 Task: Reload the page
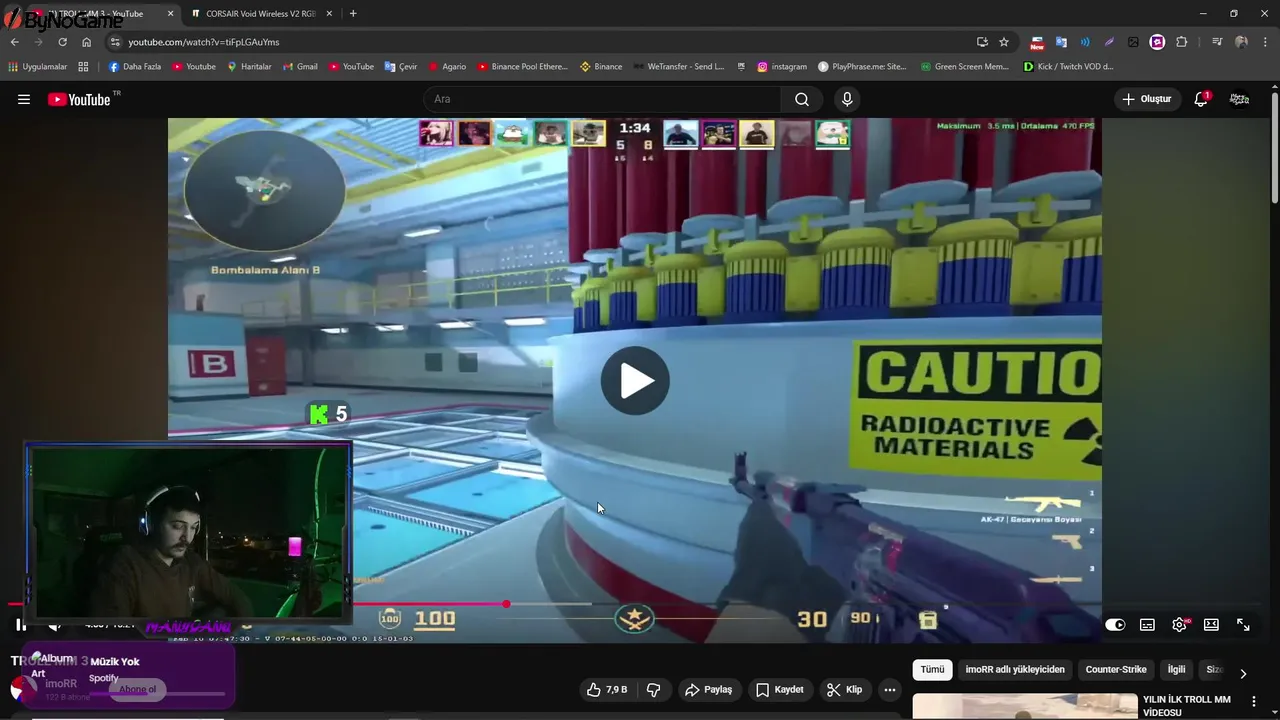click(62, 42)
